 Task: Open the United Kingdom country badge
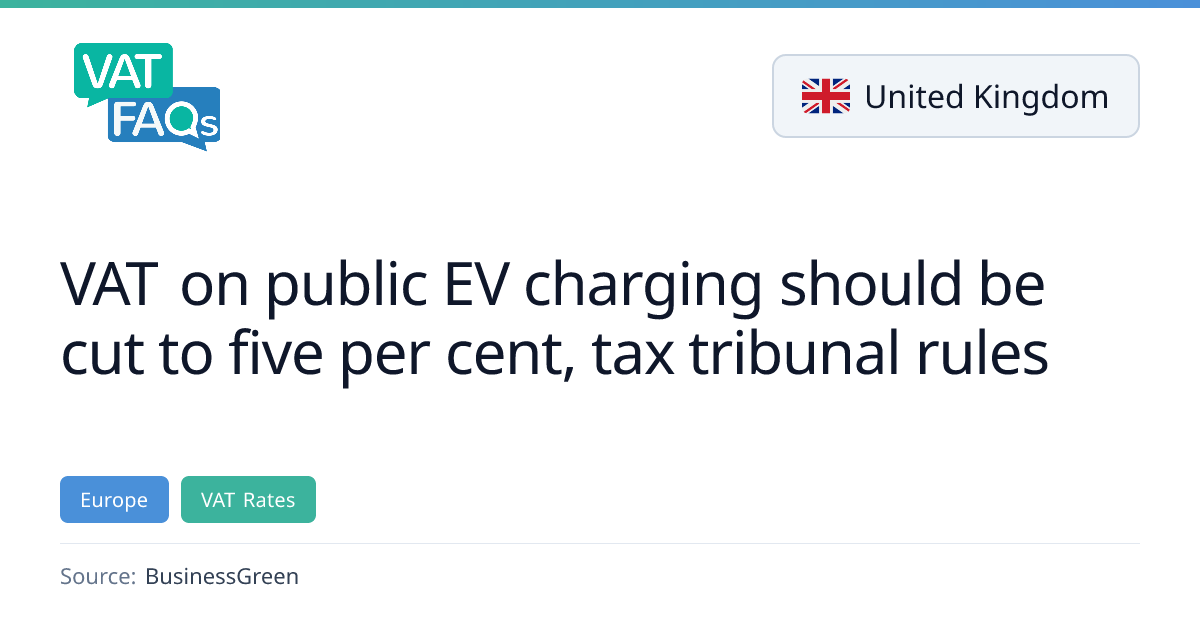[x=955, y=96]
